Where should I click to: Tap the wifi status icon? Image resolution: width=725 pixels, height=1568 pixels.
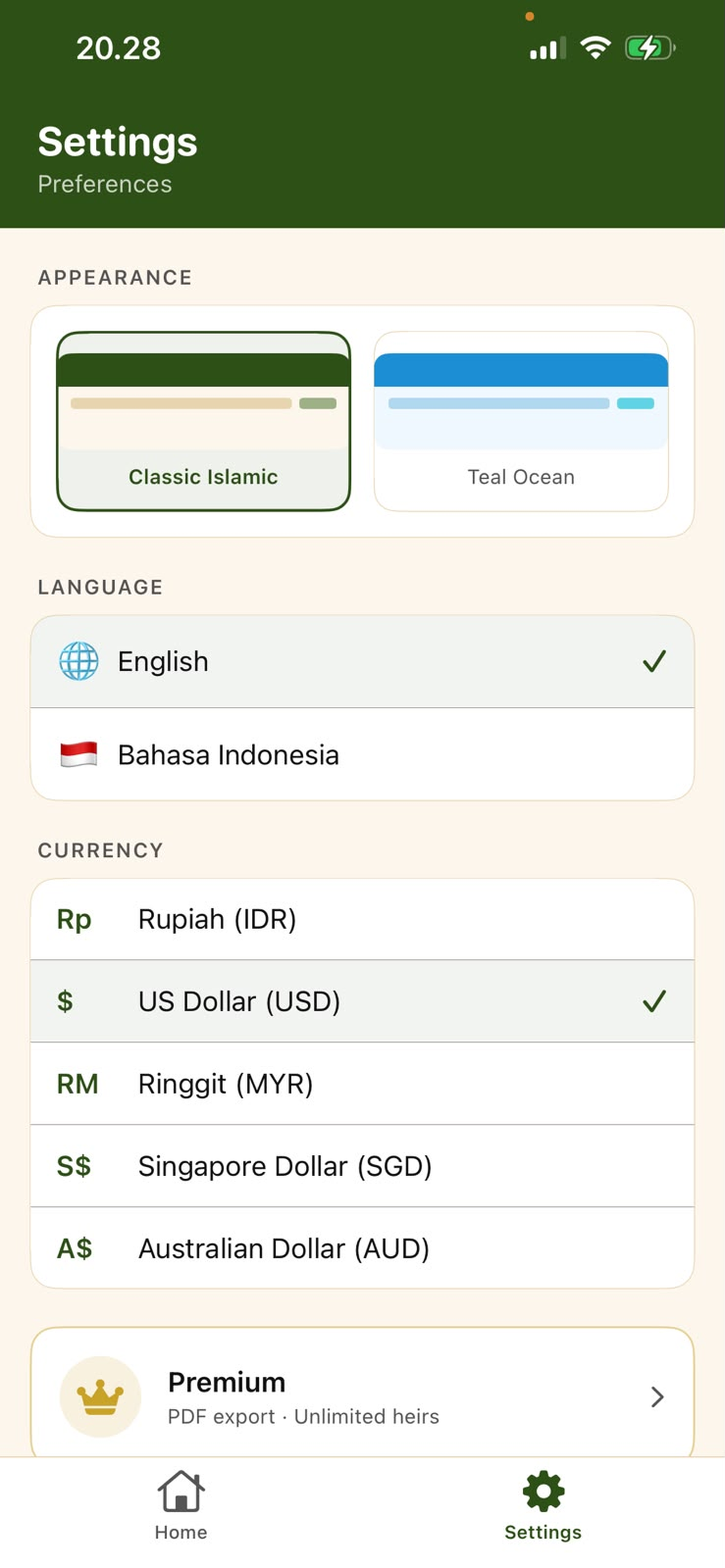click(595, 47)
